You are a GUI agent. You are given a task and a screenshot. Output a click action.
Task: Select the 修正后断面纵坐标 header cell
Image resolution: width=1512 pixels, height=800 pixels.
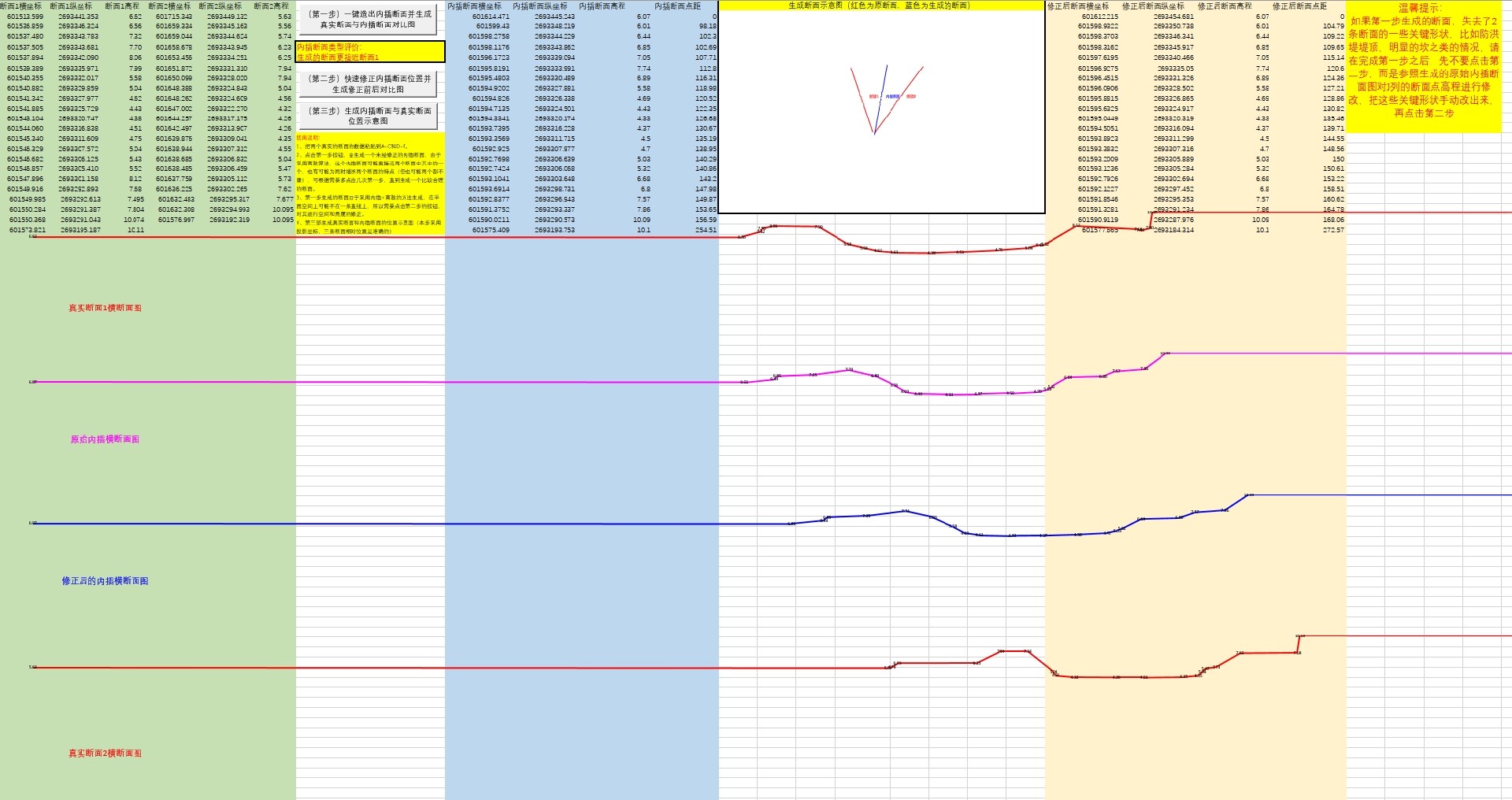click(x=1153, y=6)
